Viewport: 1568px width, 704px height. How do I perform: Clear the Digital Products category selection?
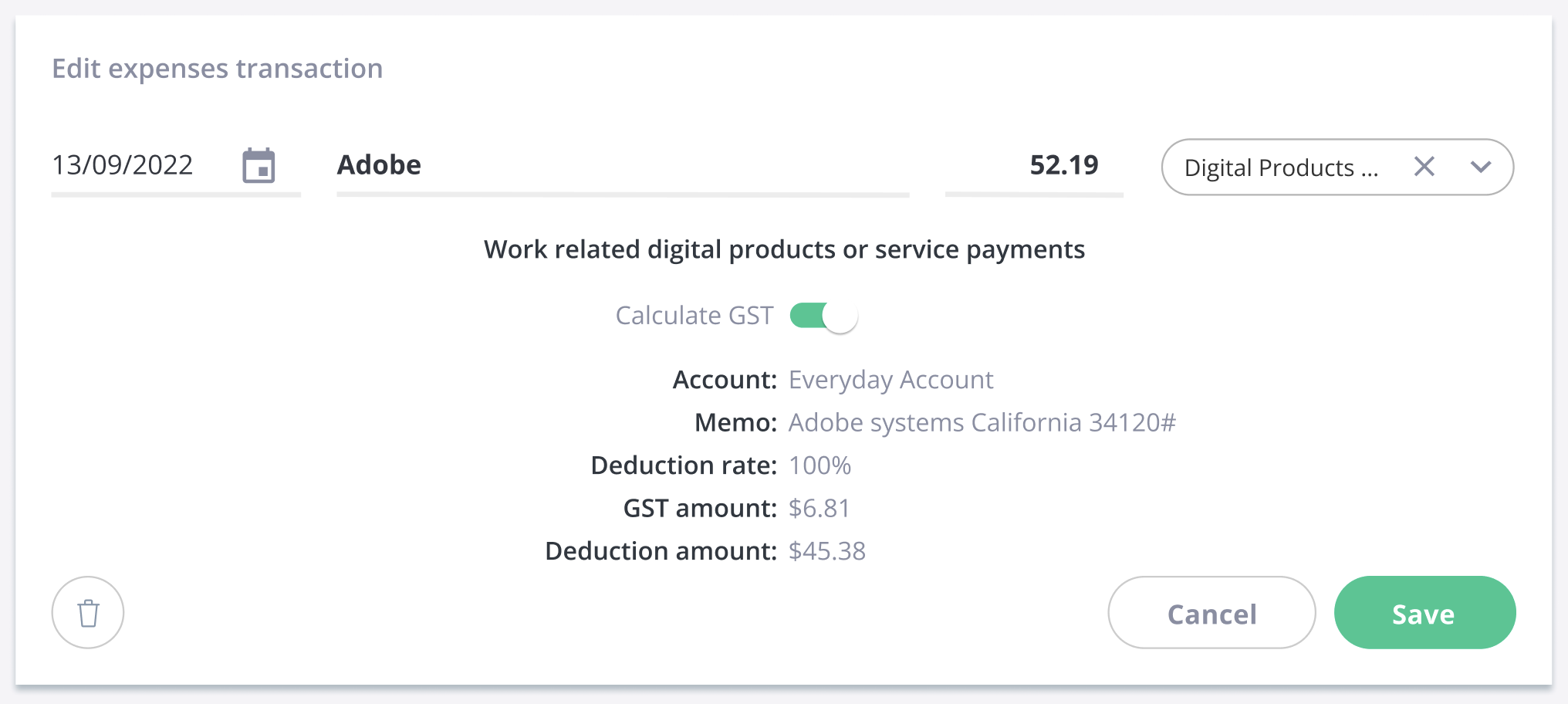coord(1424,167)
